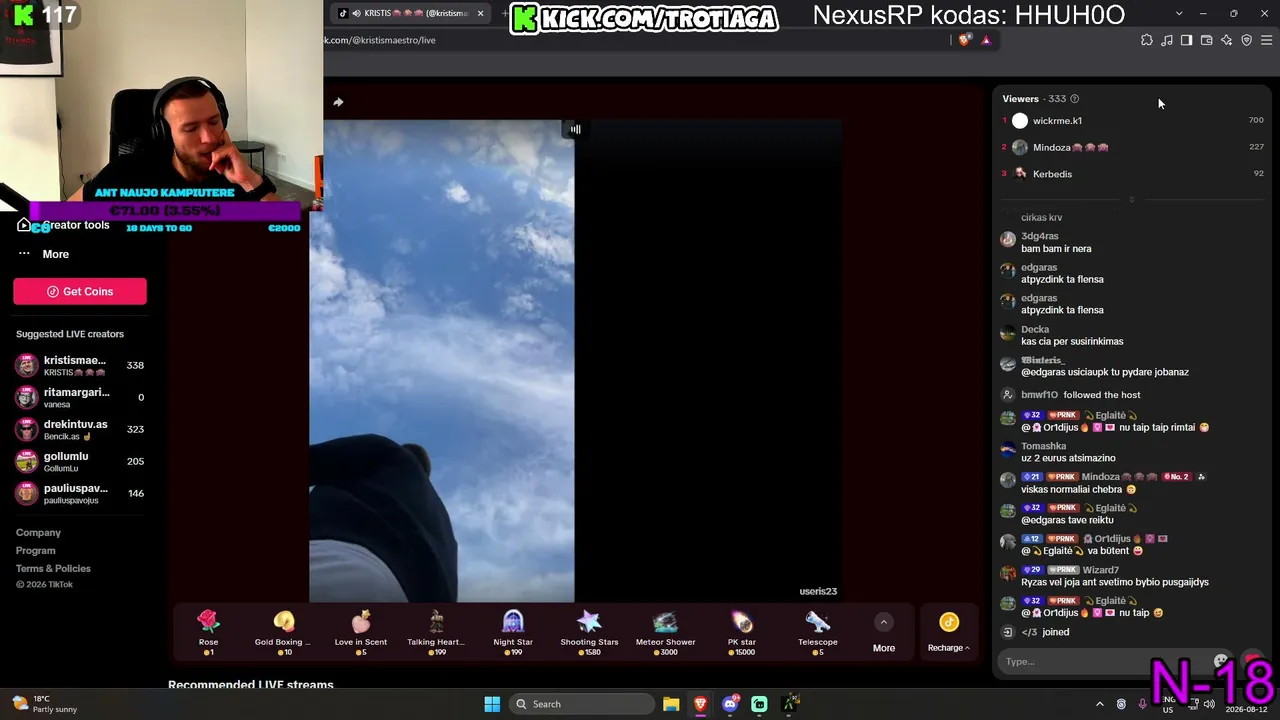The width and height of the screenshot is (1280, 720).
Task: Send the Telescope gift
Action: click(818, 633)
